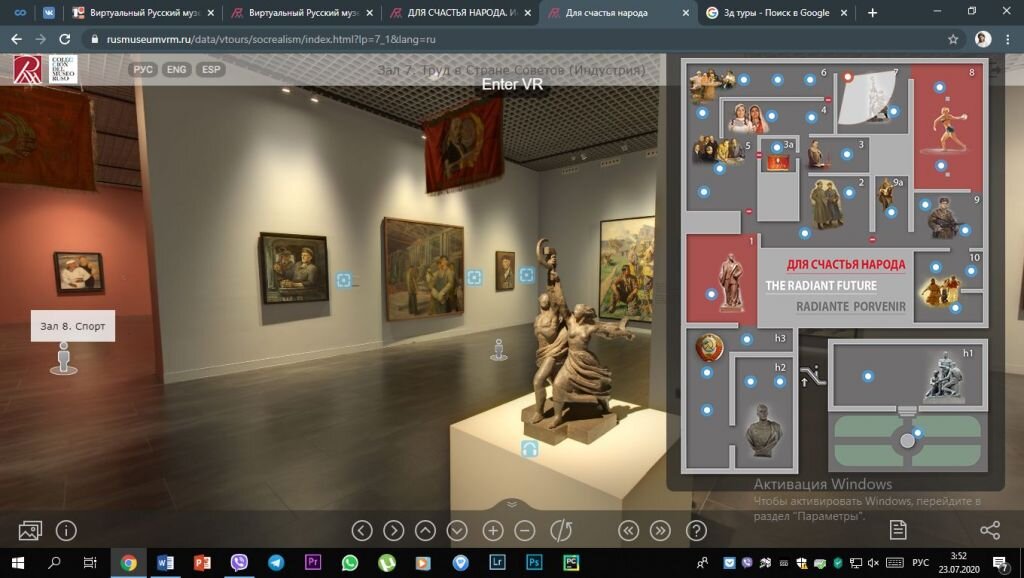Play audio guide headphones under the sculpture
1024x578 pixels.
click(x=529, y=449)
